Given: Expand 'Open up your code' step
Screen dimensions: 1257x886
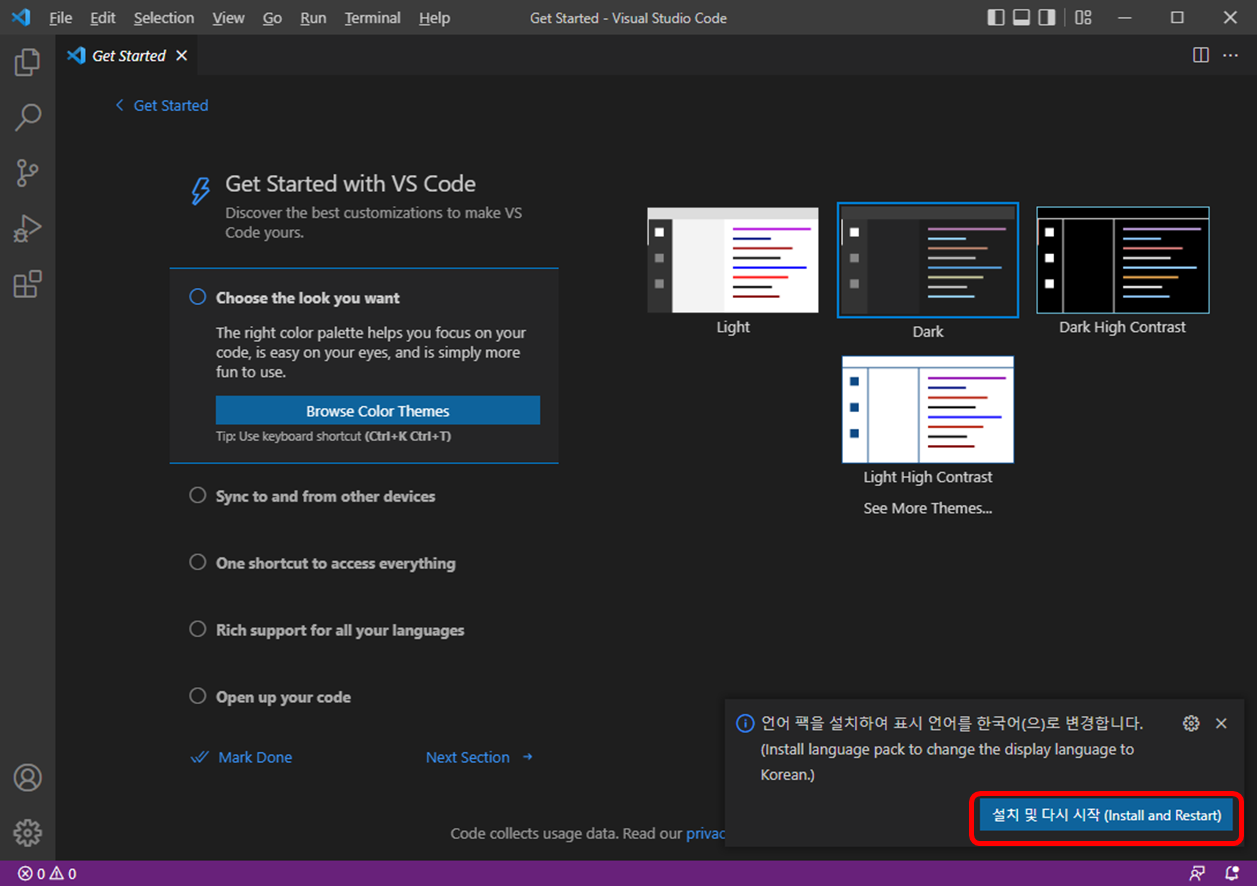Looking at the screenshot, I should tap(283, 697).
